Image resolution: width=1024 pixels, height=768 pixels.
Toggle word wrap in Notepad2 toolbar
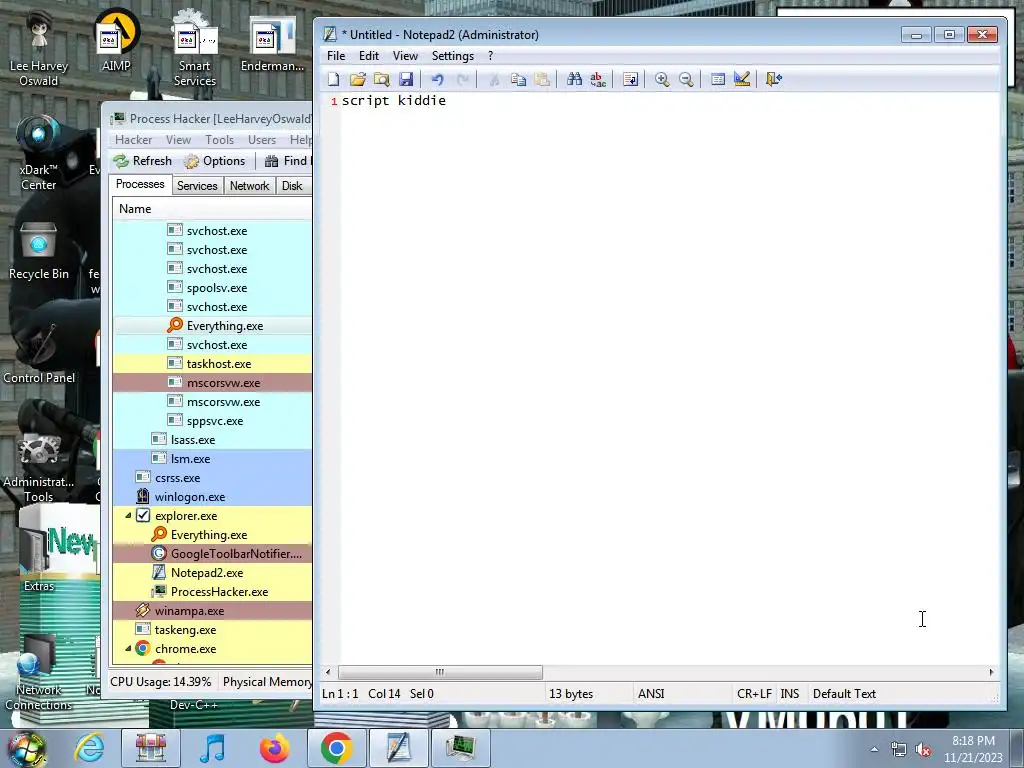630,80
